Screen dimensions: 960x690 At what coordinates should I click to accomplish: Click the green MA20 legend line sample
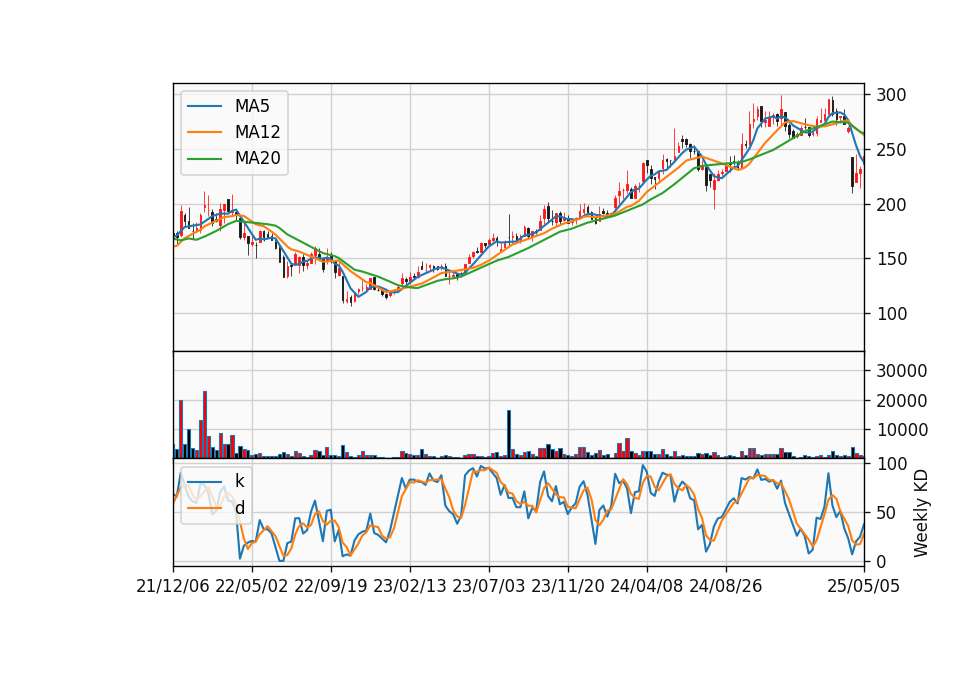[204, 158]
